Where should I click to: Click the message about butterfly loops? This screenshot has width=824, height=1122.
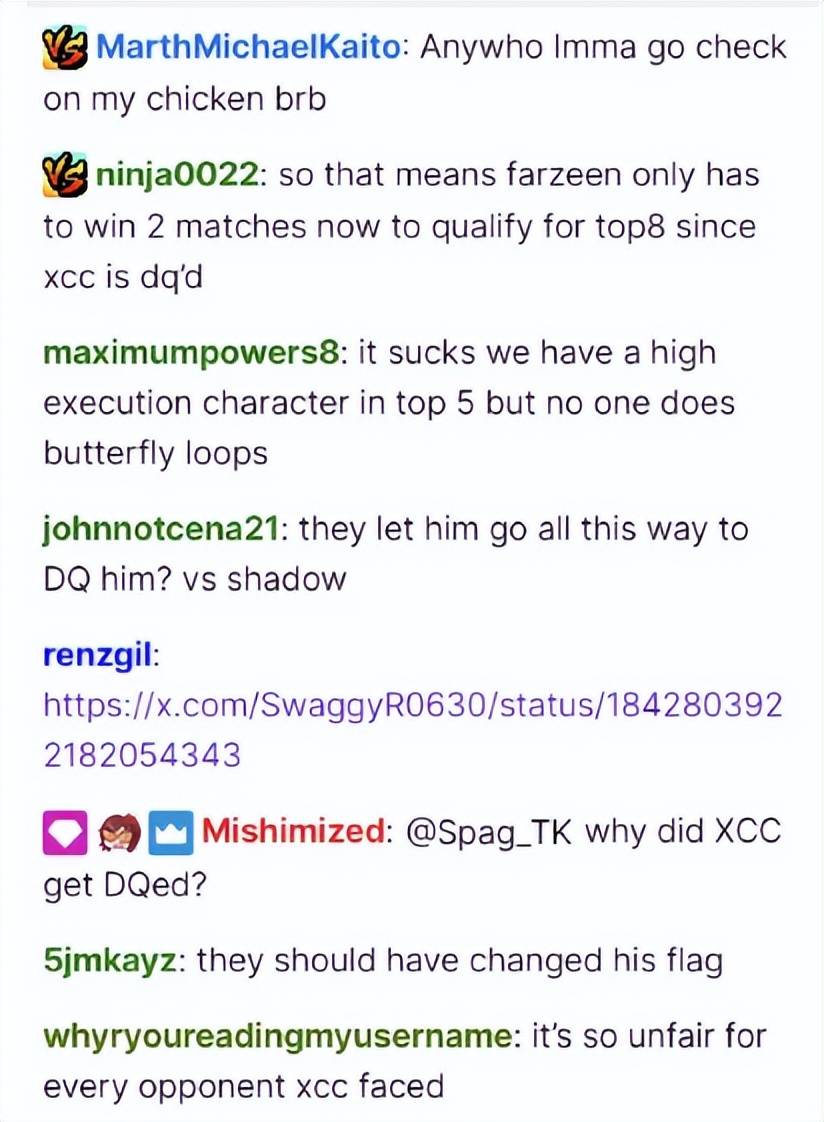point(389,404)
